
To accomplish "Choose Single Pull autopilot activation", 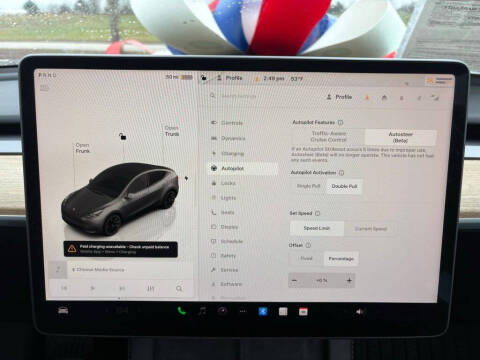I will click(x=309, y=186).
